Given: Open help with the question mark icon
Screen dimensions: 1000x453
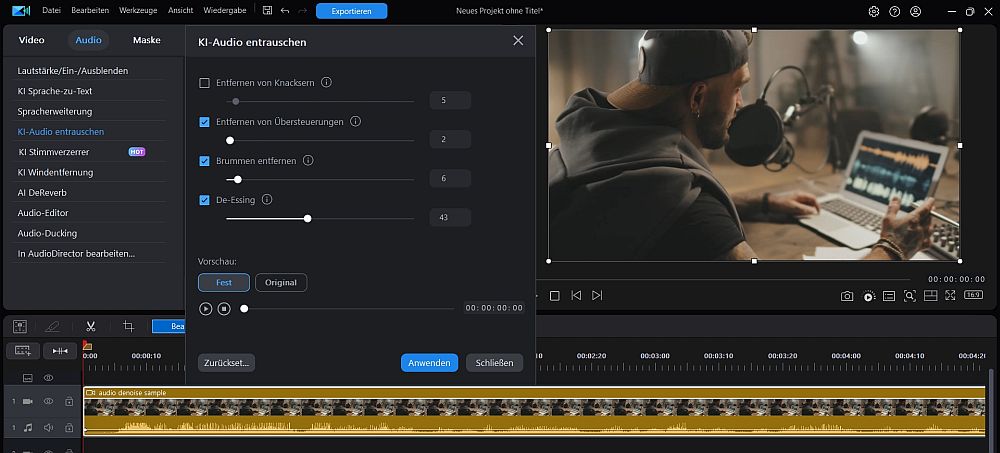Looking at the screenshot, I should pos(895,11).
